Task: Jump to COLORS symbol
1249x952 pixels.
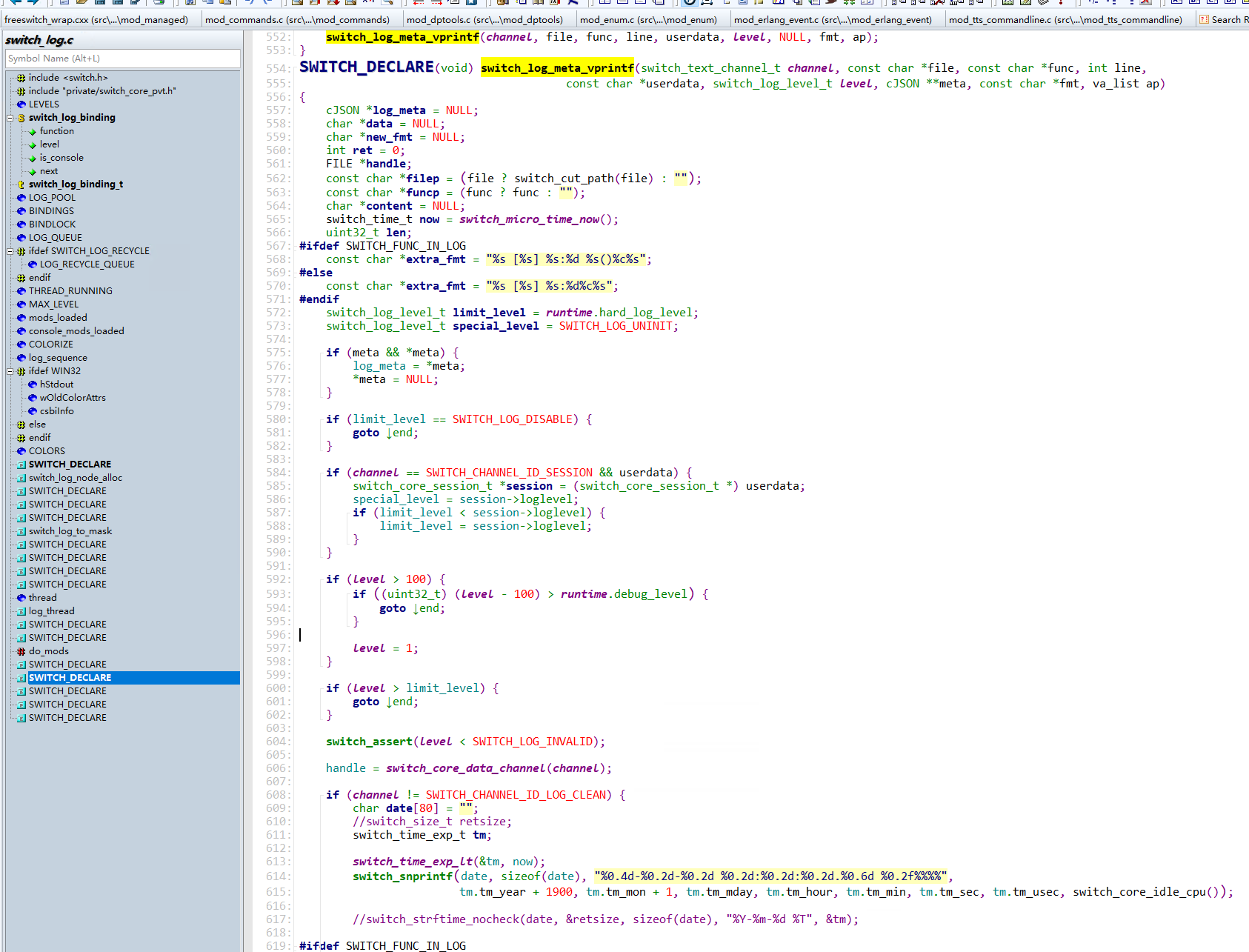Action: (47, 451)
